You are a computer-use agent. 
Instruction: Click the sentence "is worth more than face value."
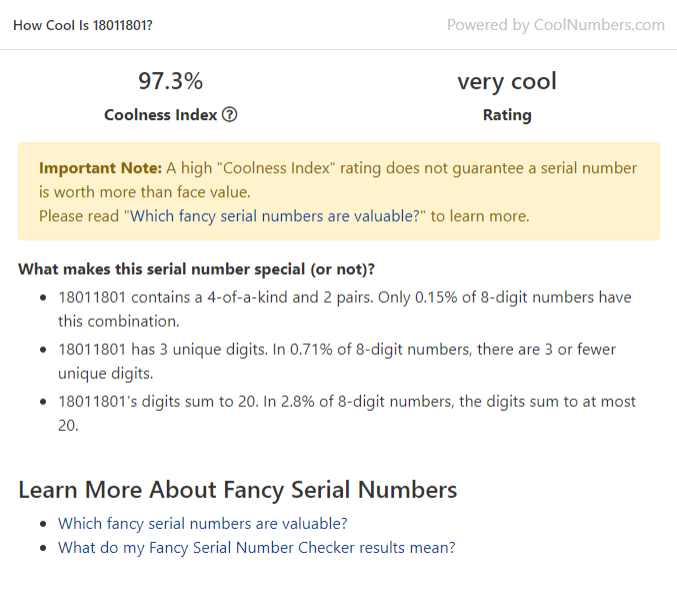tap(145, 192)
